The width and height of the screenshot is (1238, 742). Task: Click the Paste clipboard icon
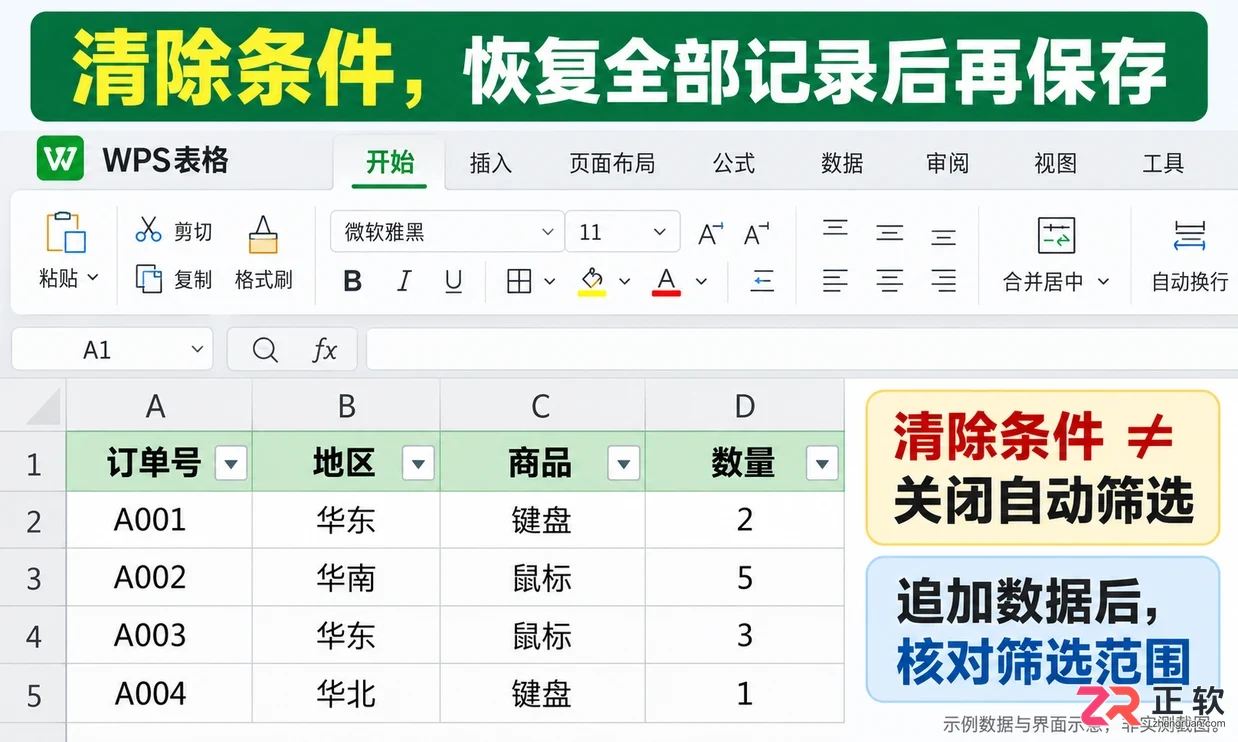point(66,232)
